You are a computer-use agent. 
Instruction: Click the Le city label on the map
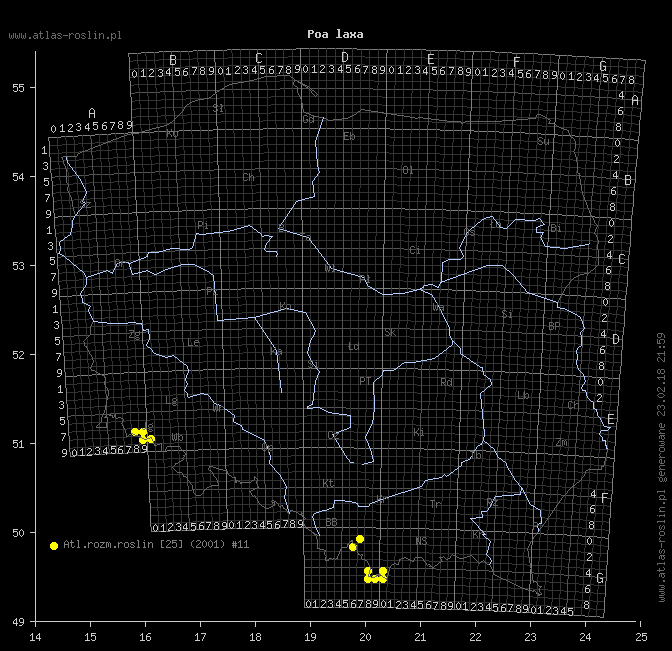(193, 343)
